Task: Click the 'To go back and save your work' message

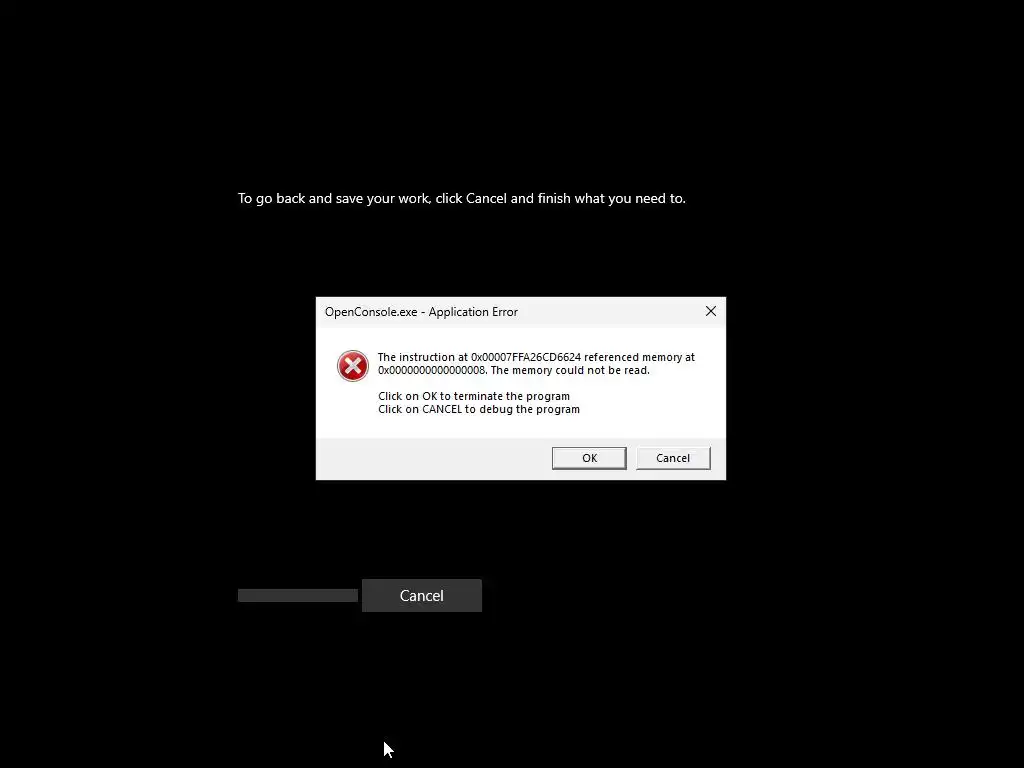Action: pos(462,199)
